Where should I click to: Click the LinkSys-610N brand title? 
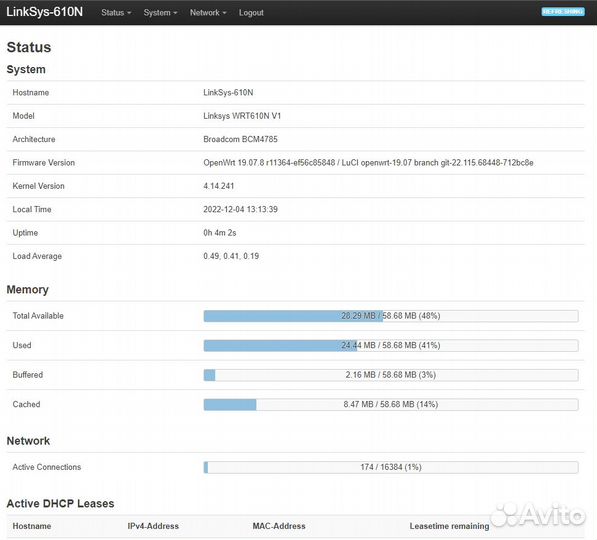(45, 12)
